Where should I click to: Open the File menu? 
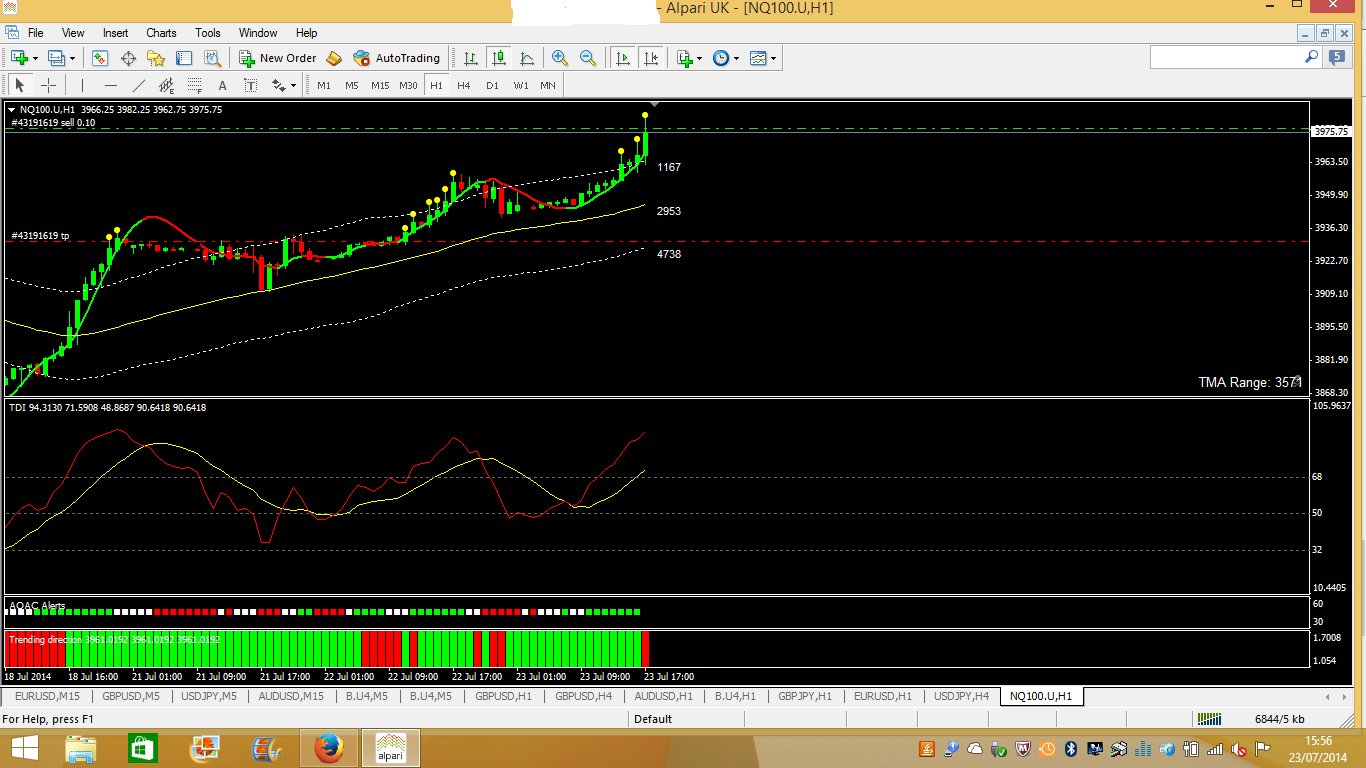(x=35, y=33)
